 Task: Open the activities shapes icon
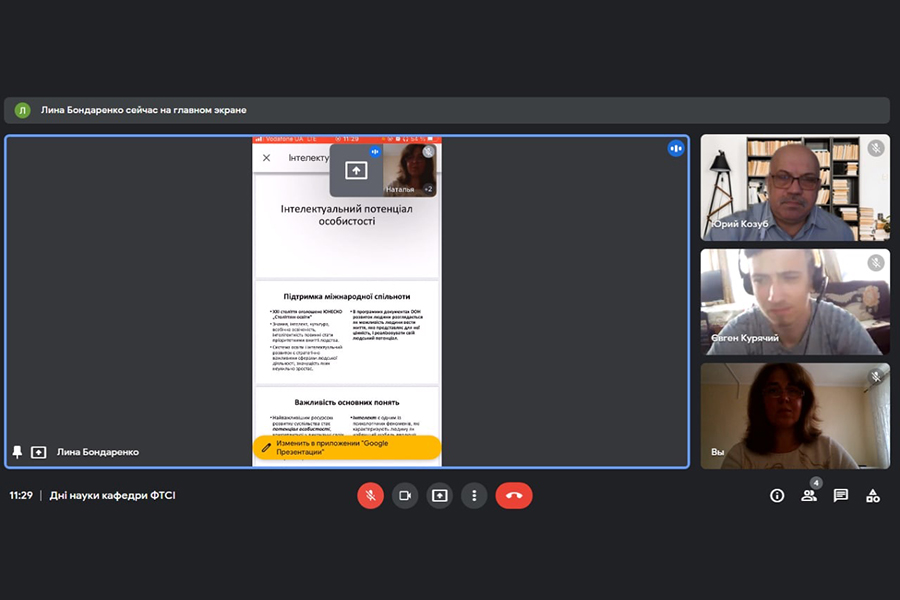coord(873,496)
